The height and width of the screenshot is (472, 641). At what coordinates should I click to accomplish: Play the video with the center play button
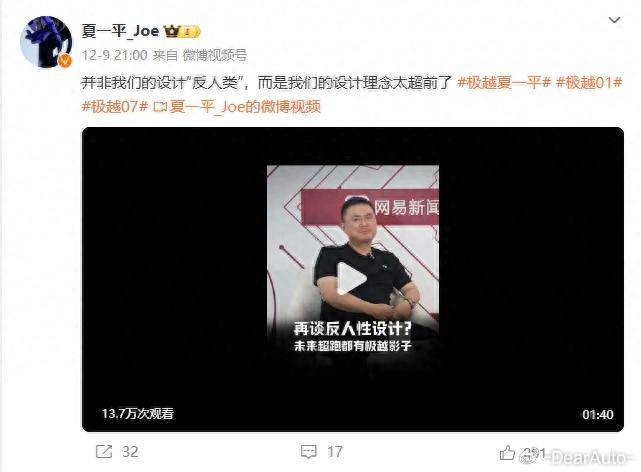[x=352, y=279]
